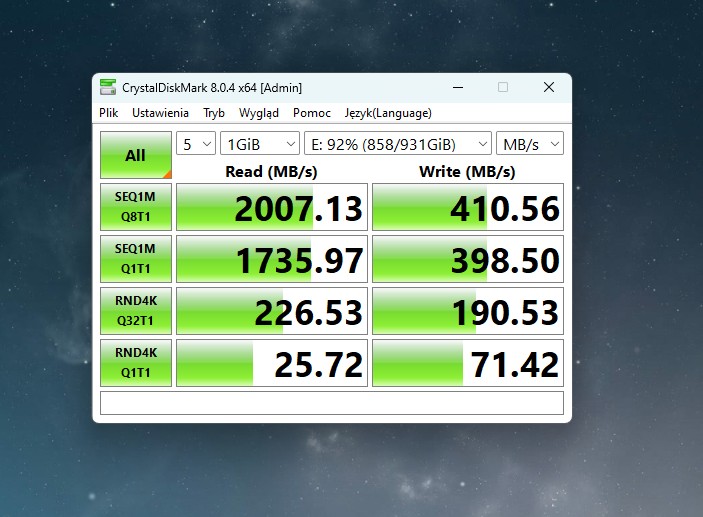Image resolution: width=703 pixels, height=517 pixels.
Task: Click the CrystalDiskMark app icon in title bar
Action: [x=108, y=87]
